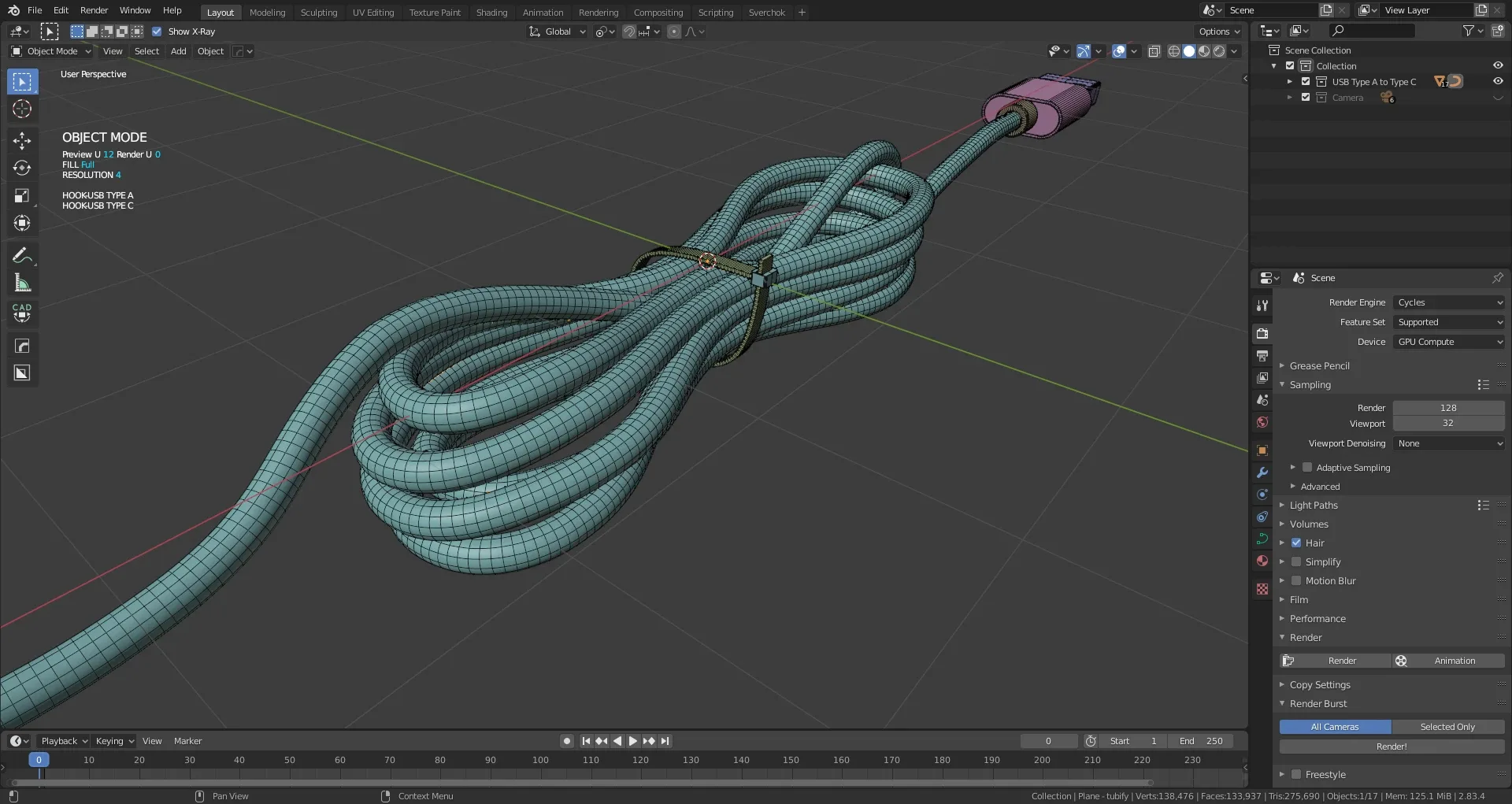Open the Output properties printer tab
This screenshot has width=1512, height=804.
pos(1262,356)
